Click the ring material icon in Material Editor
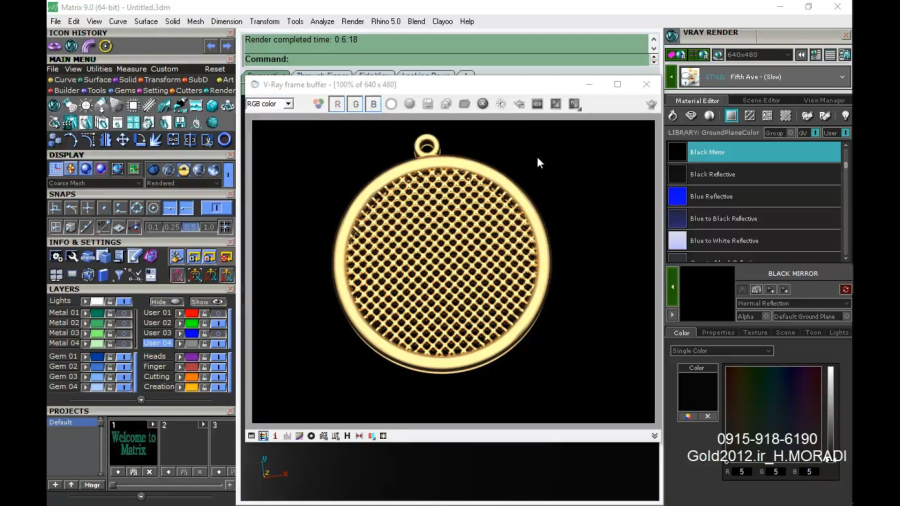 point(673,116)
